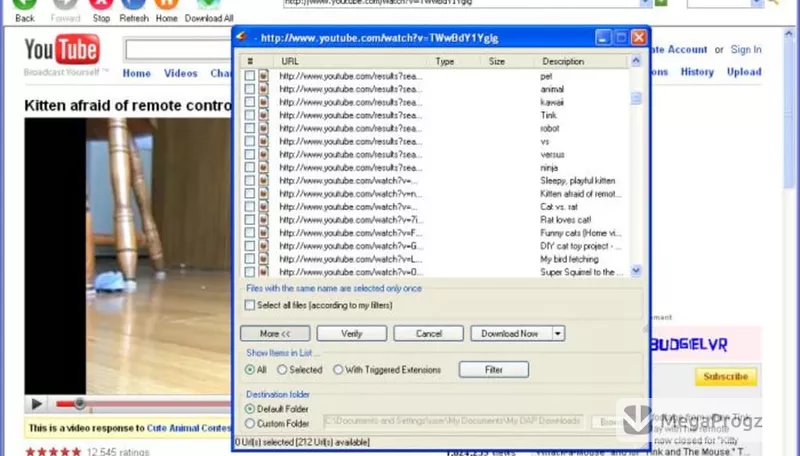The width and height of the screenshot is (800, 456).
Task: Click the file icon in the 'animal' row
Action: pyautogui.click(x=263, y=89)
